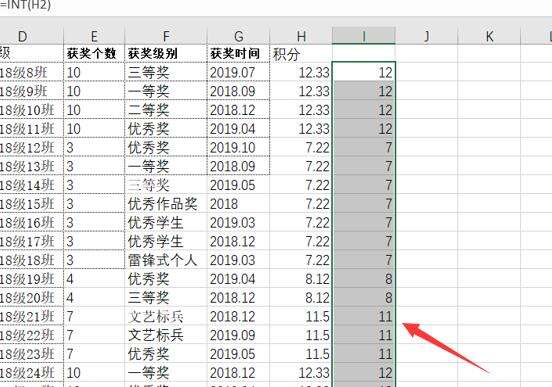Click count 3 in 18级18班 row
Screen dimensions: 552x387
[94, 260]
